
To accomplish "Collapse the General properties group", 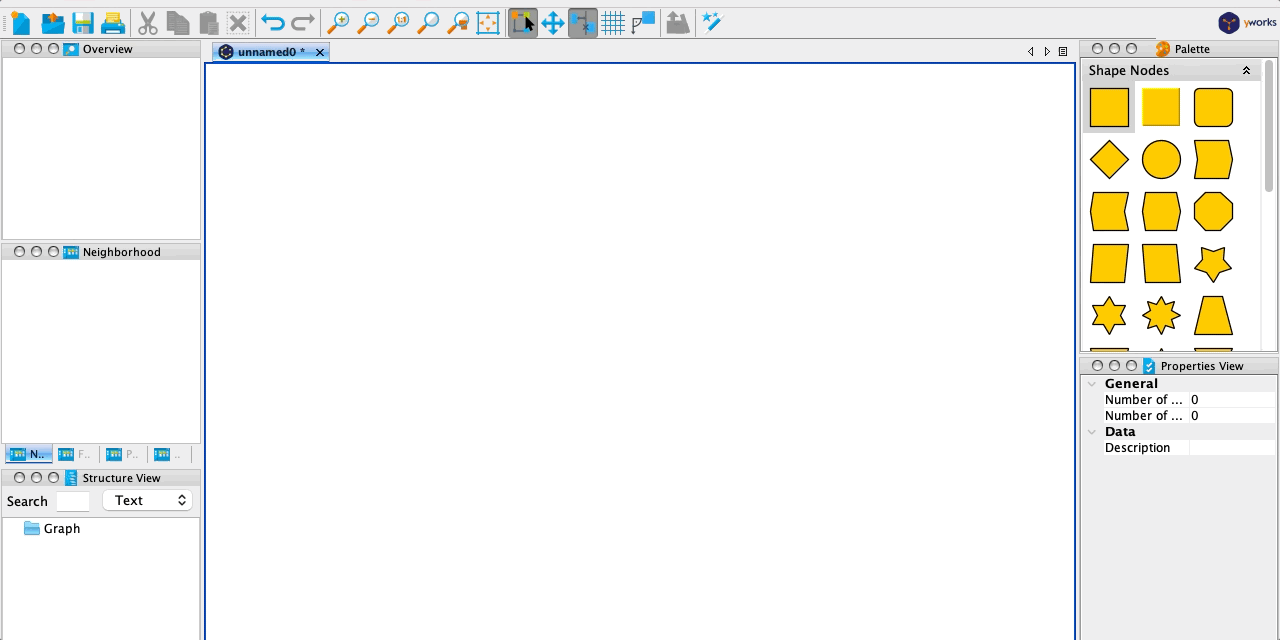I will (1092, 384).
